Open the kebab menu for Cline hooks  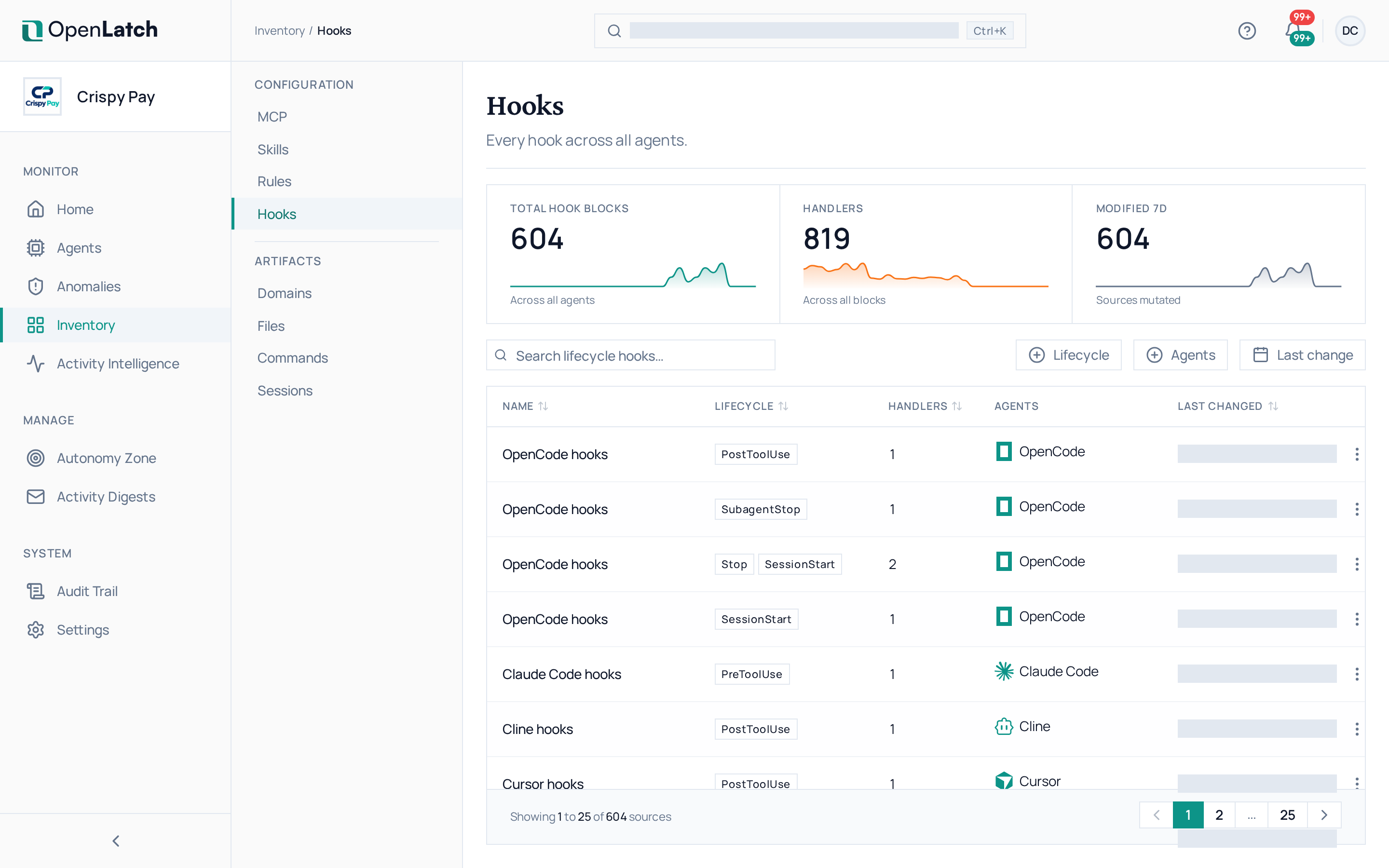coord(1356,729)
